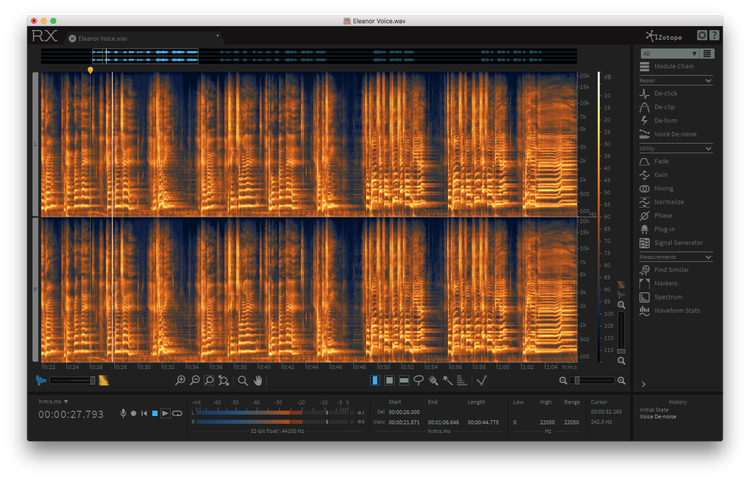Image resolution: width=750 pixels, height=480 pixels.
Task: Select the grab hand tool
Action: (x=258, y=381)
